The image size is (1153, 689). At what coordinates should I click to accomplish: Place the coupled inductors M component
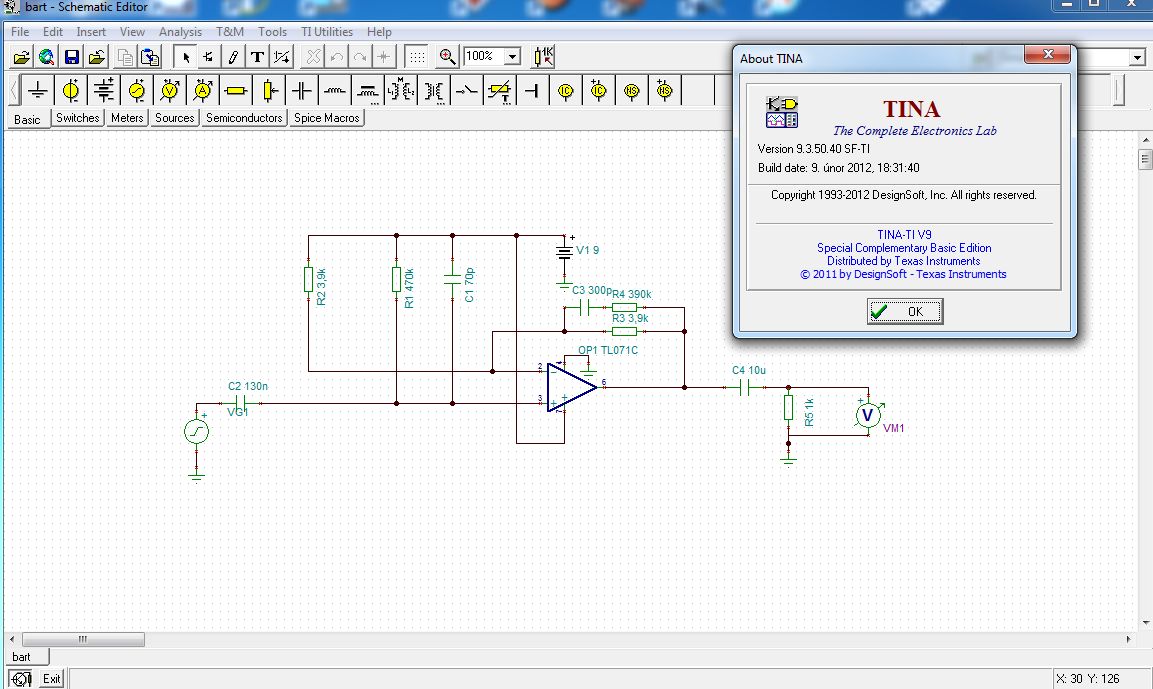[401, 90]
